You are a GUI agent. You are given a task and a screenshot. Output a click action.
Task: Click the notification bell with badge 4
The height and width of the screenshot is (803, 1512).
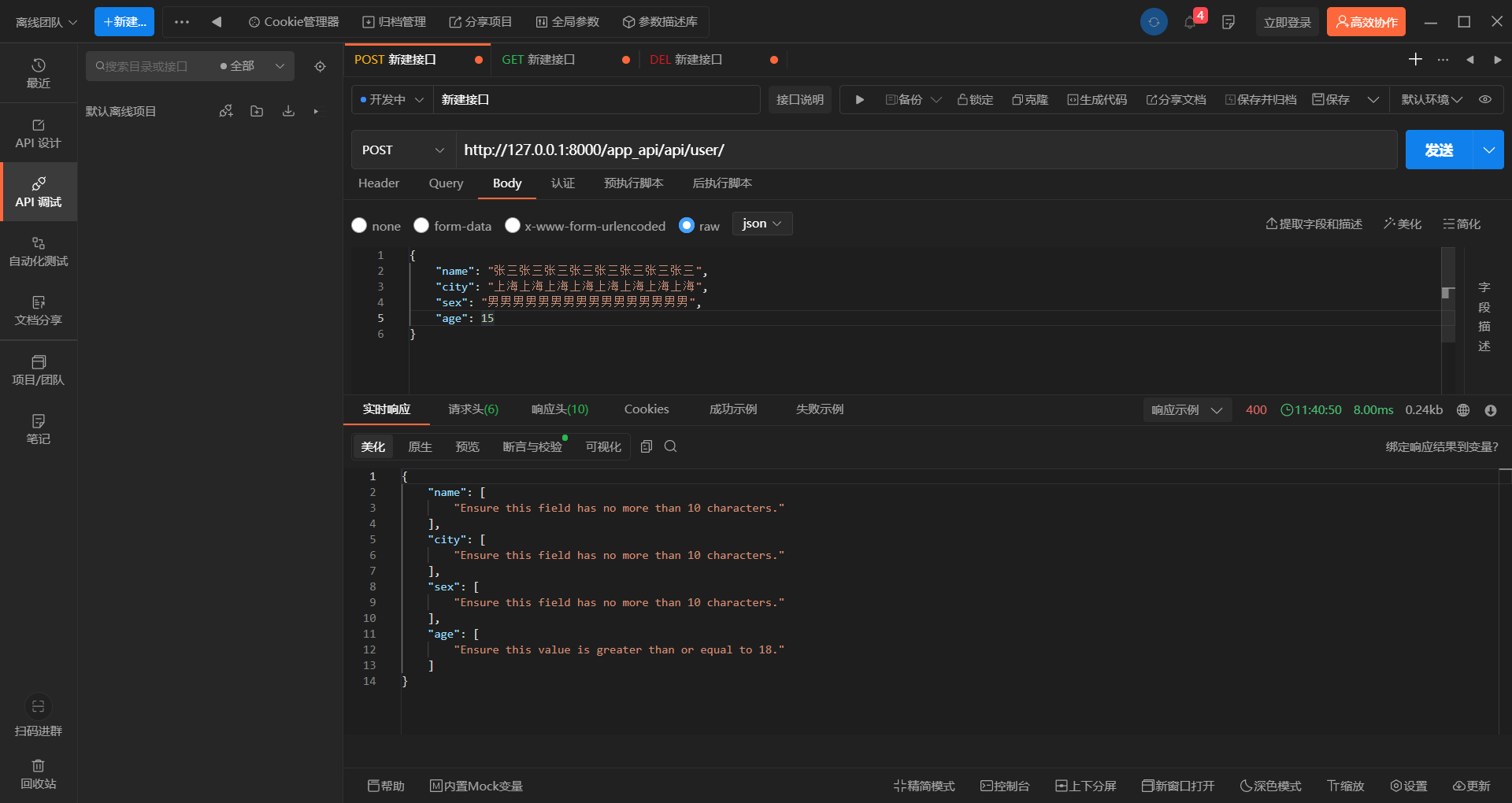coord(1191,21)
